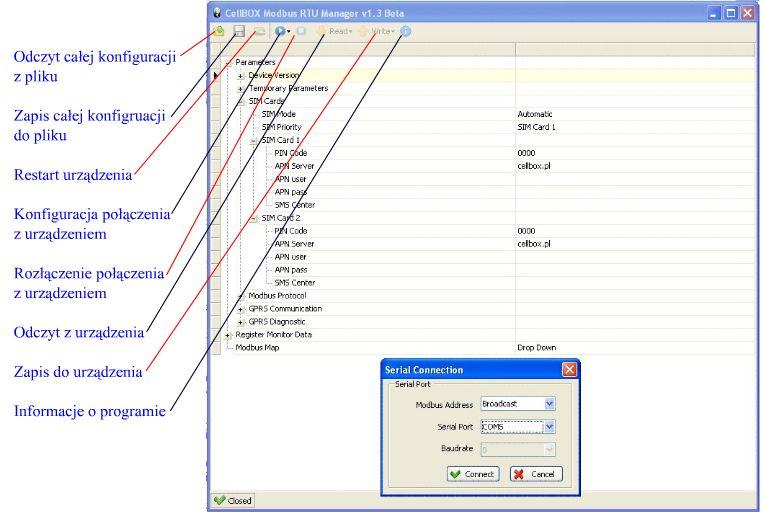Click the Closed status bar indicator
The height and width of the screenshot is (512, 764).
[233, 500]
